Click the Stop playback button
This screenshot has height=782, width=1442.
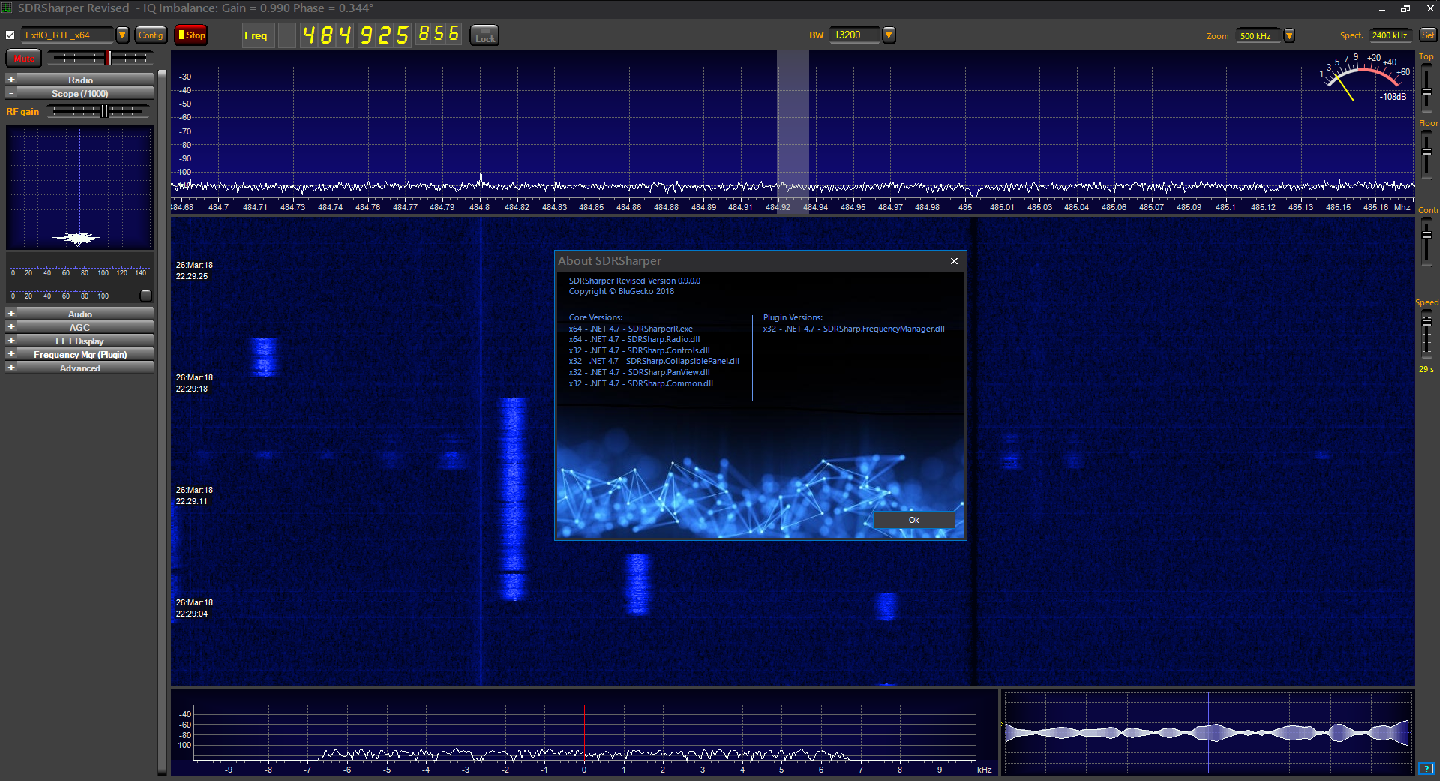[x=191, y=36]
